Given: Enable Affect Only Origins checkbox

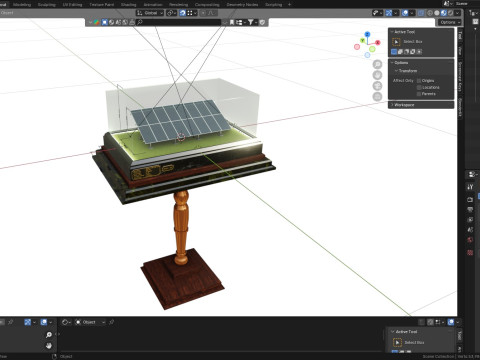Looking at the screenshot, I should point(419,81).
